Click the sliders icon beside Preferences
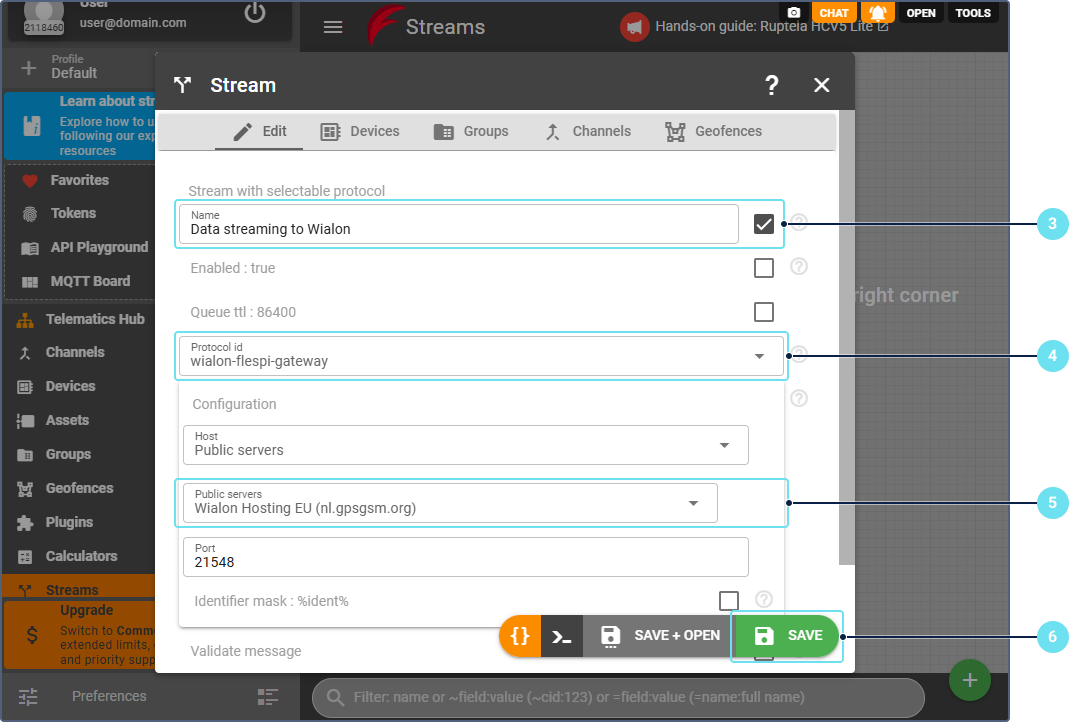This screenshot has height=722, width=1069. 28,696
